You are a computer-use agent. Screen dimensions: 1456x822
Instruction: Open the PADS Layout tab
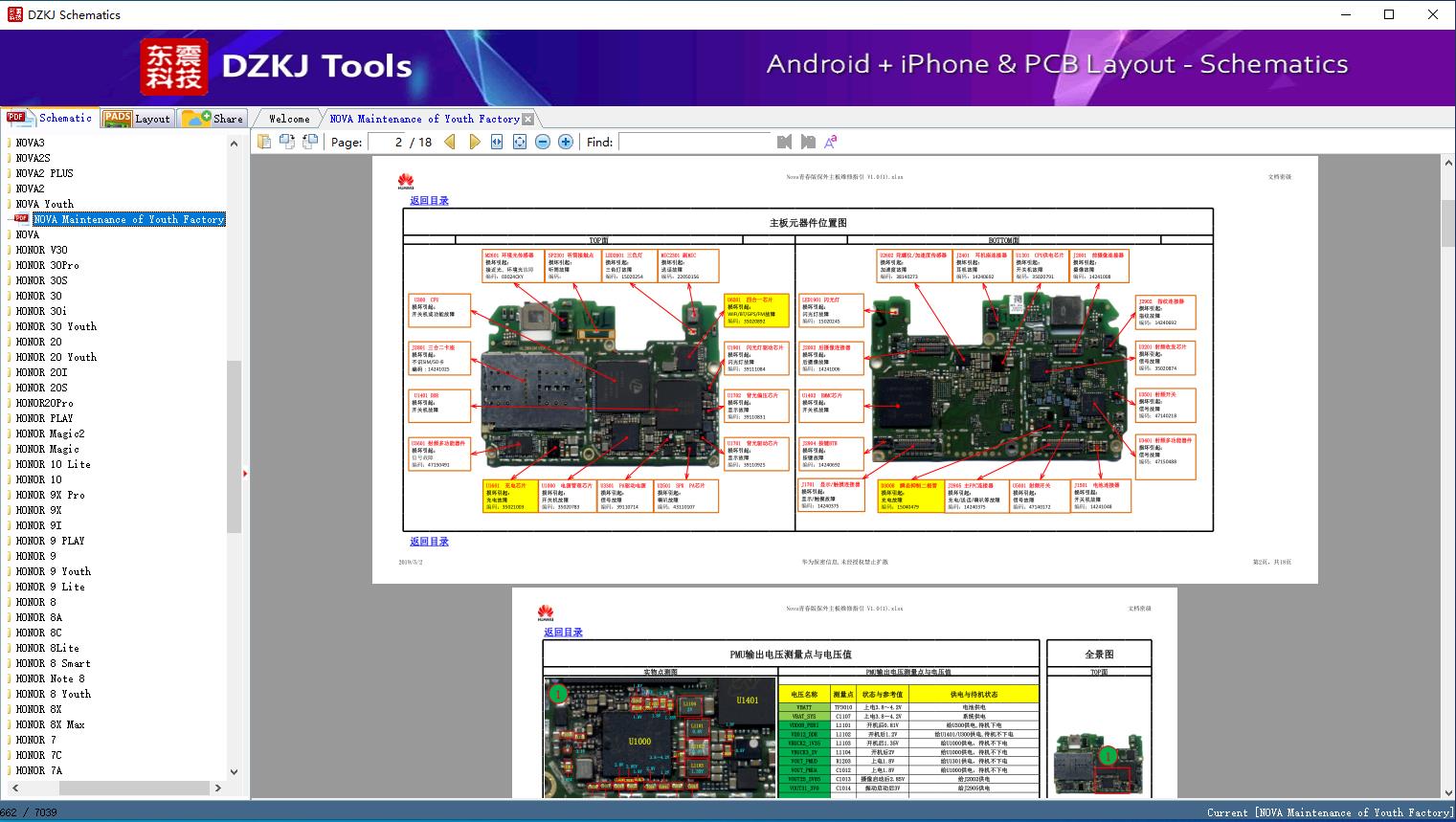coord(137,118)
